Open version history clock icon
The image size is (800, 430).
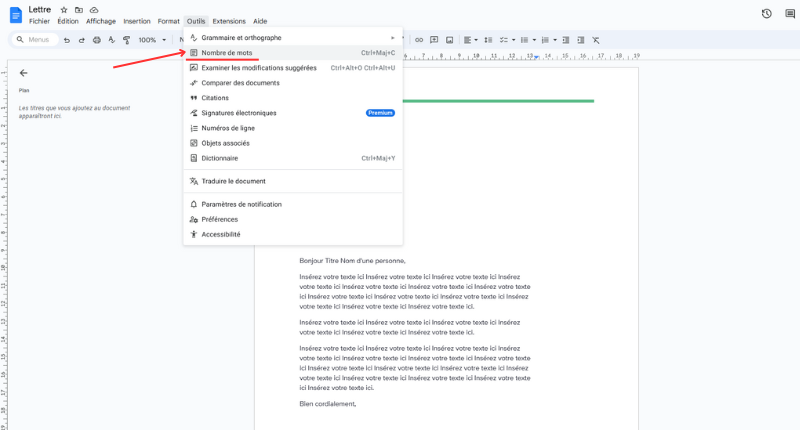click(x=766, y=13)
